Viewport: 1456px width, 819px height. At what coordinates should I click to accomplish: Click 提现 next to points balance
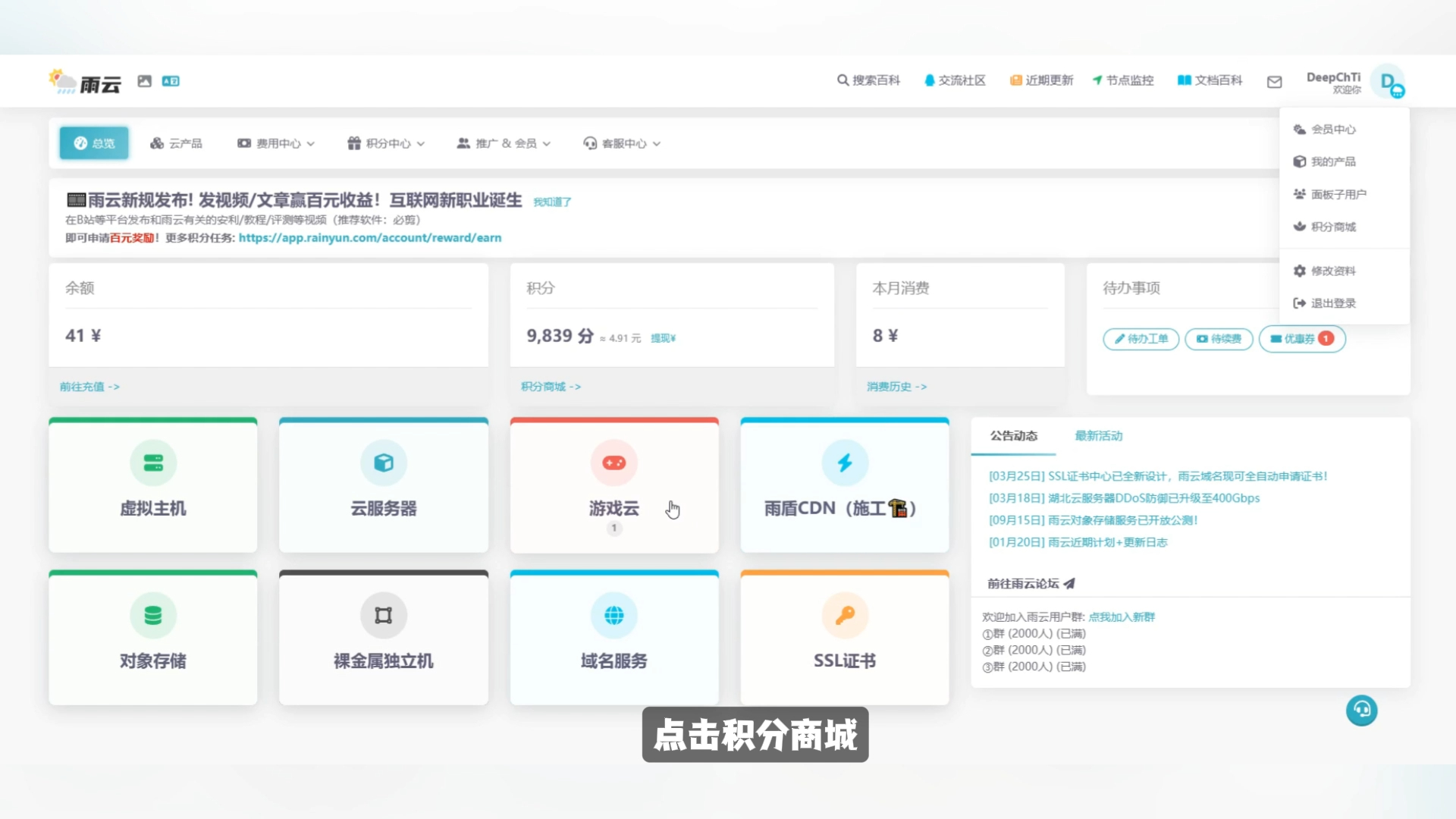(663, 338)
